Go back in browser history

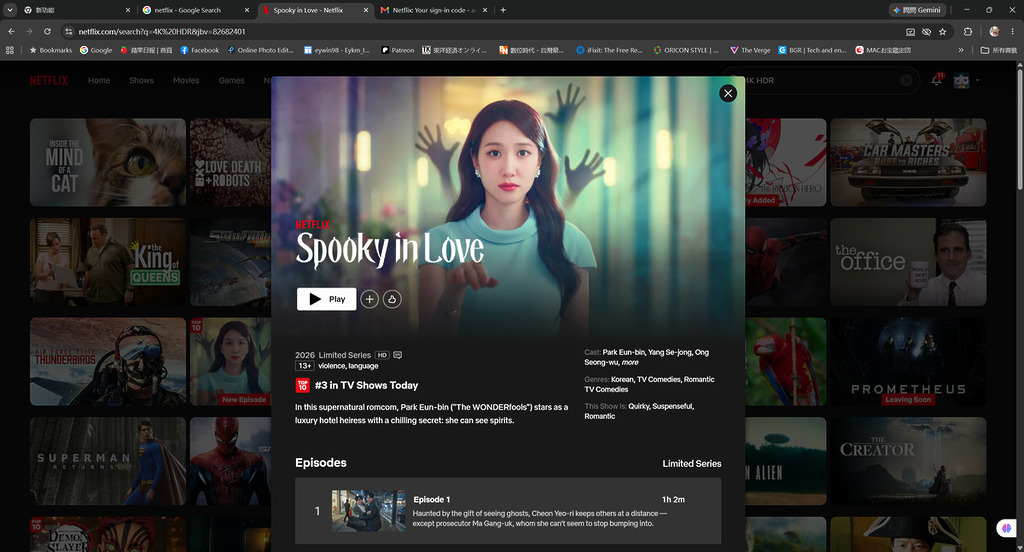tap(11, 31)
